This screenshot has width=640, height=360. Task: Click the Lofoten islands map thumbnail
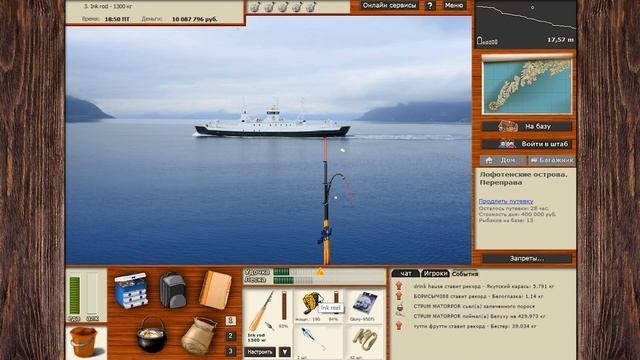(x=527, y=86)
